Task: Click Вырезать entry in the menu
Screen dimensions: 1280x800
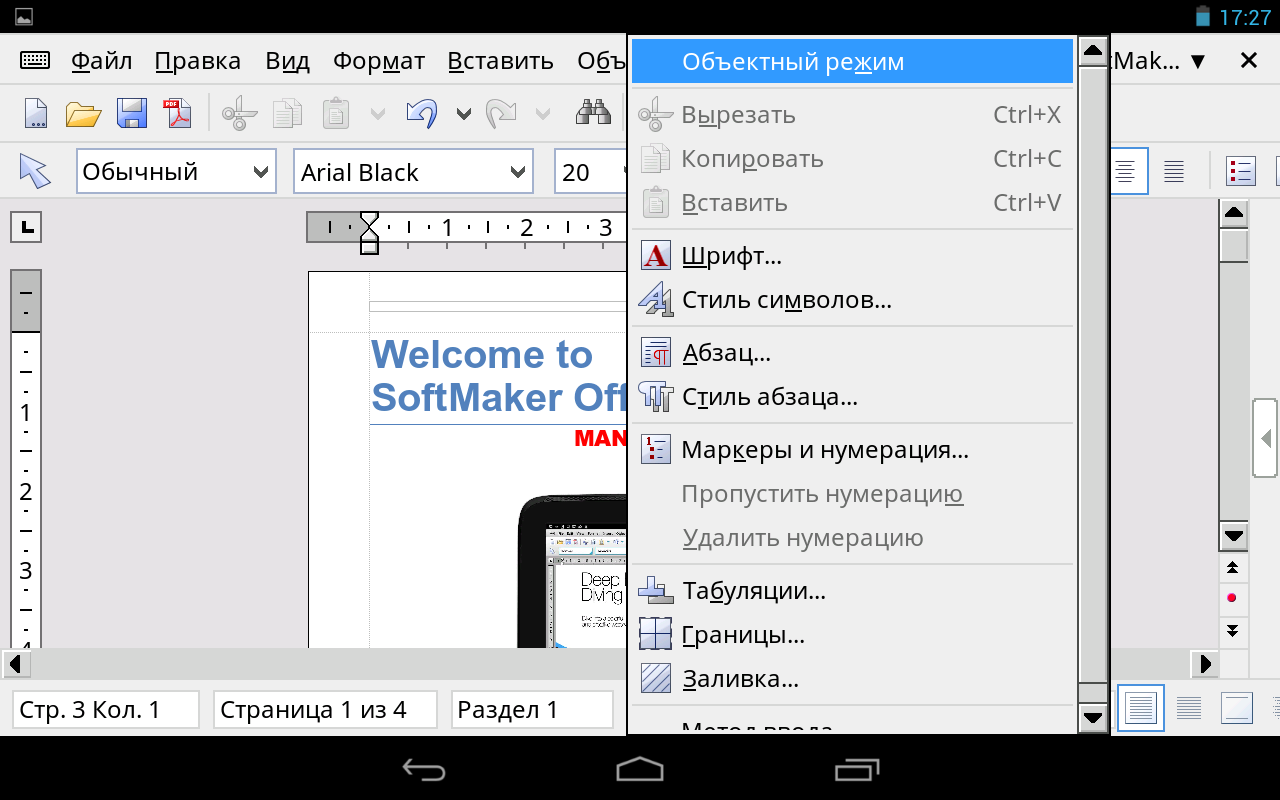Action: click(852, 114)
